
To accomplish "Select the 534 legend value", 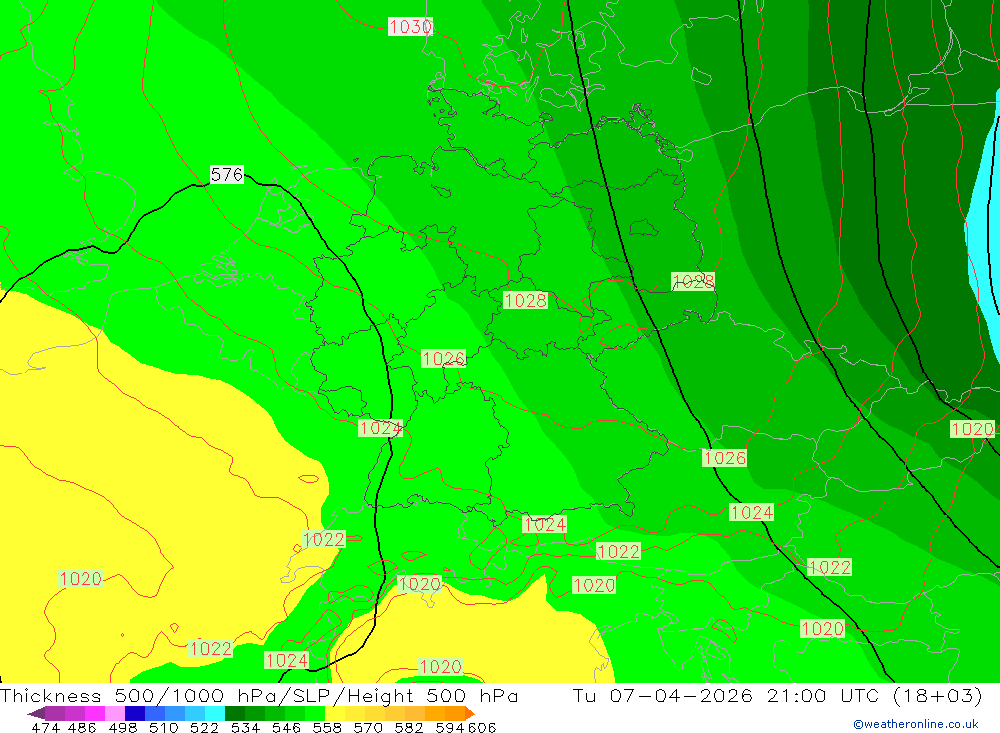I will tap(246, 727).
